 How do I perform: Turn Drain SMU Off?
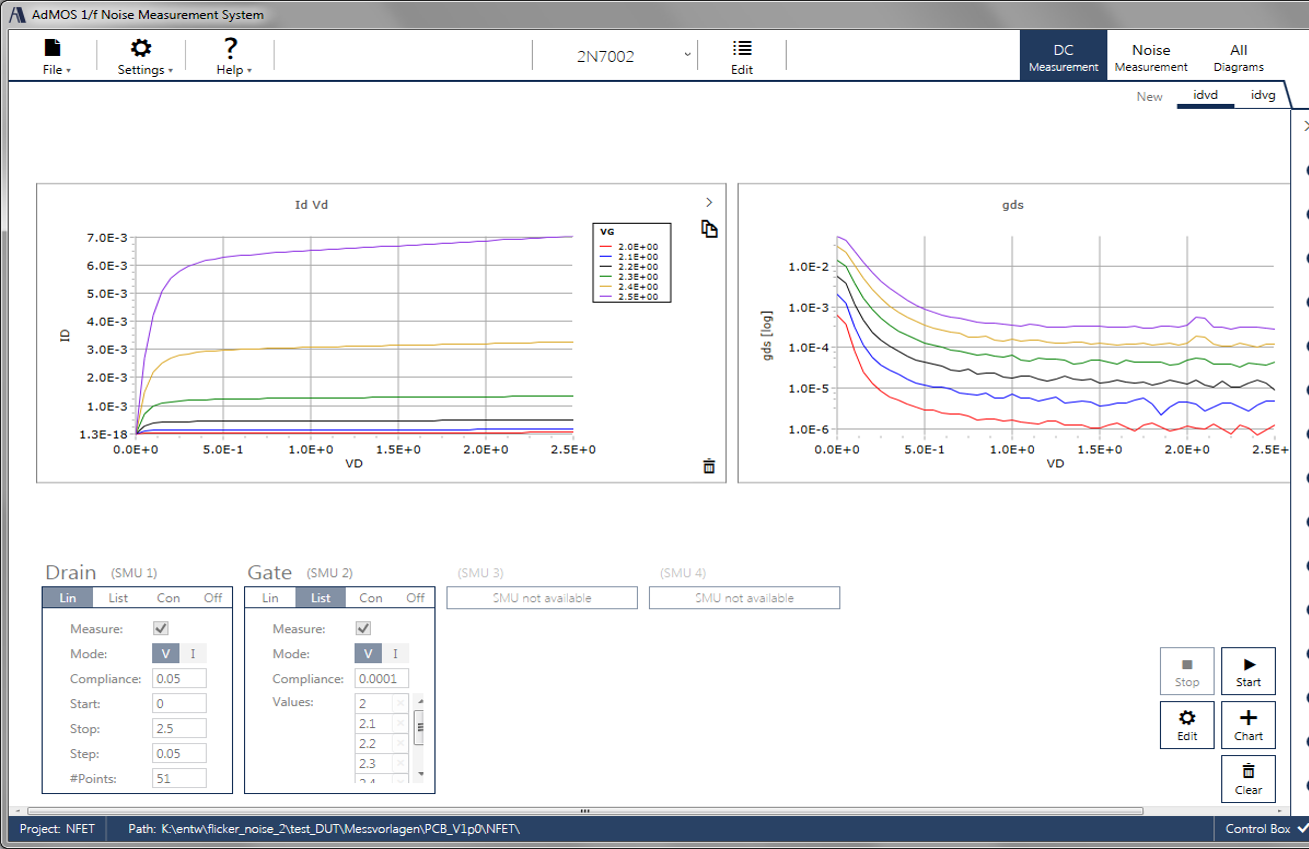[213, 598]
